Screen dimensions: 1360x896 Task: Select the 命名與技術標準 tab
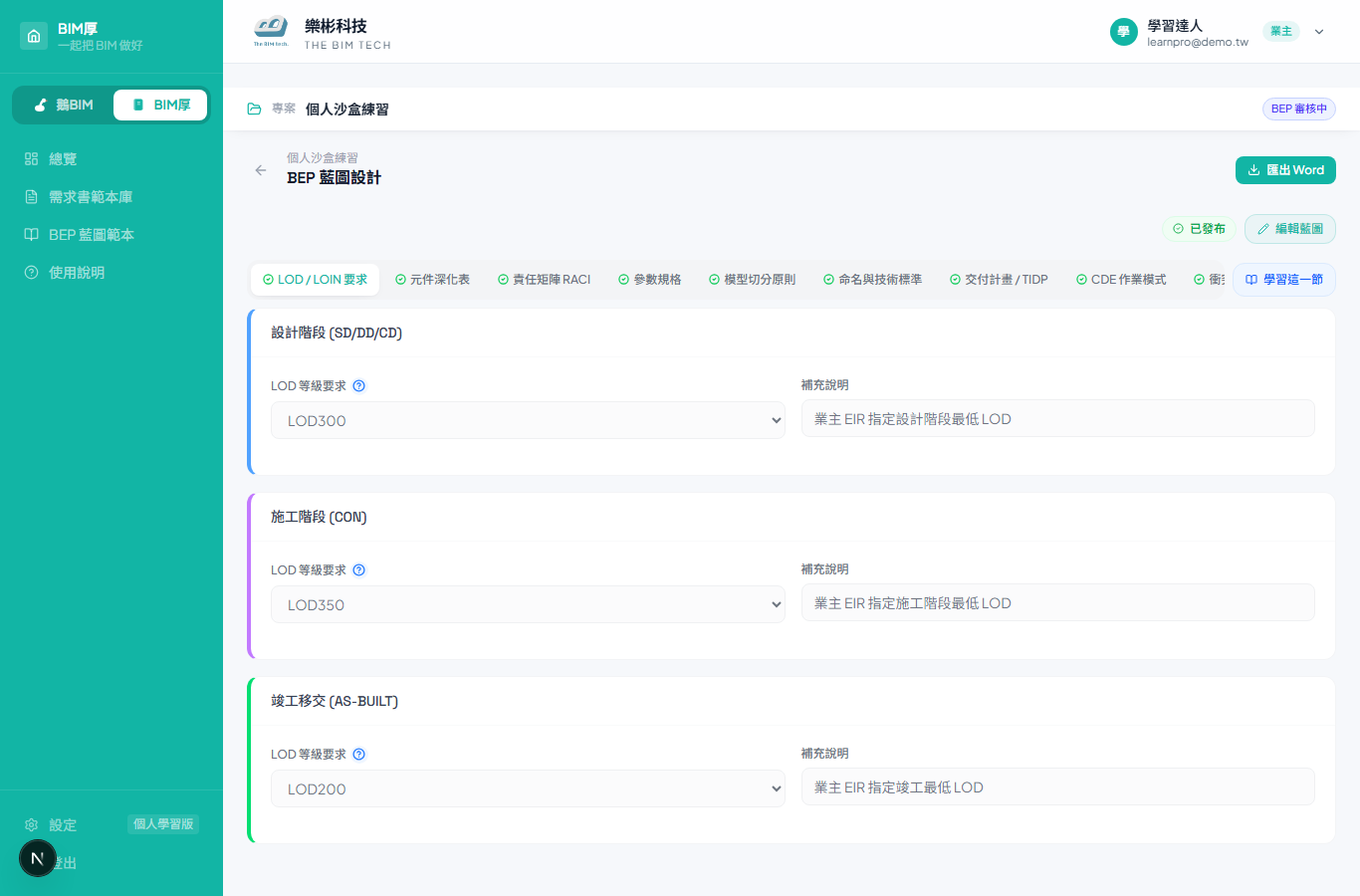pyautogui.click(x=872, y=280)
